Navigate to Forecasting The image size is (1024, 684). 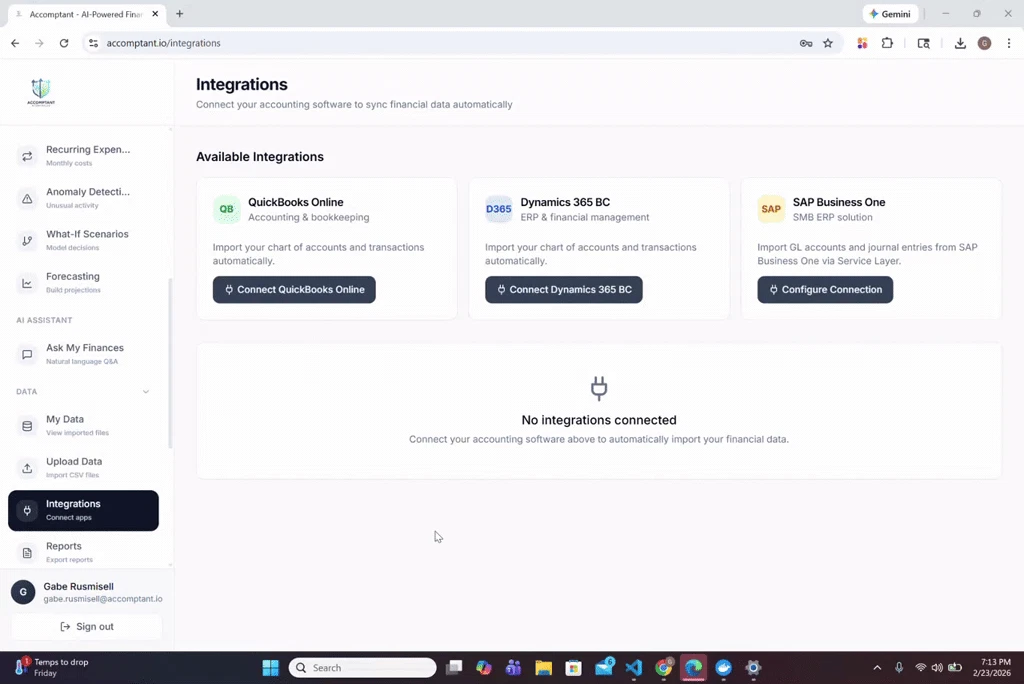(x=83, y=284)
